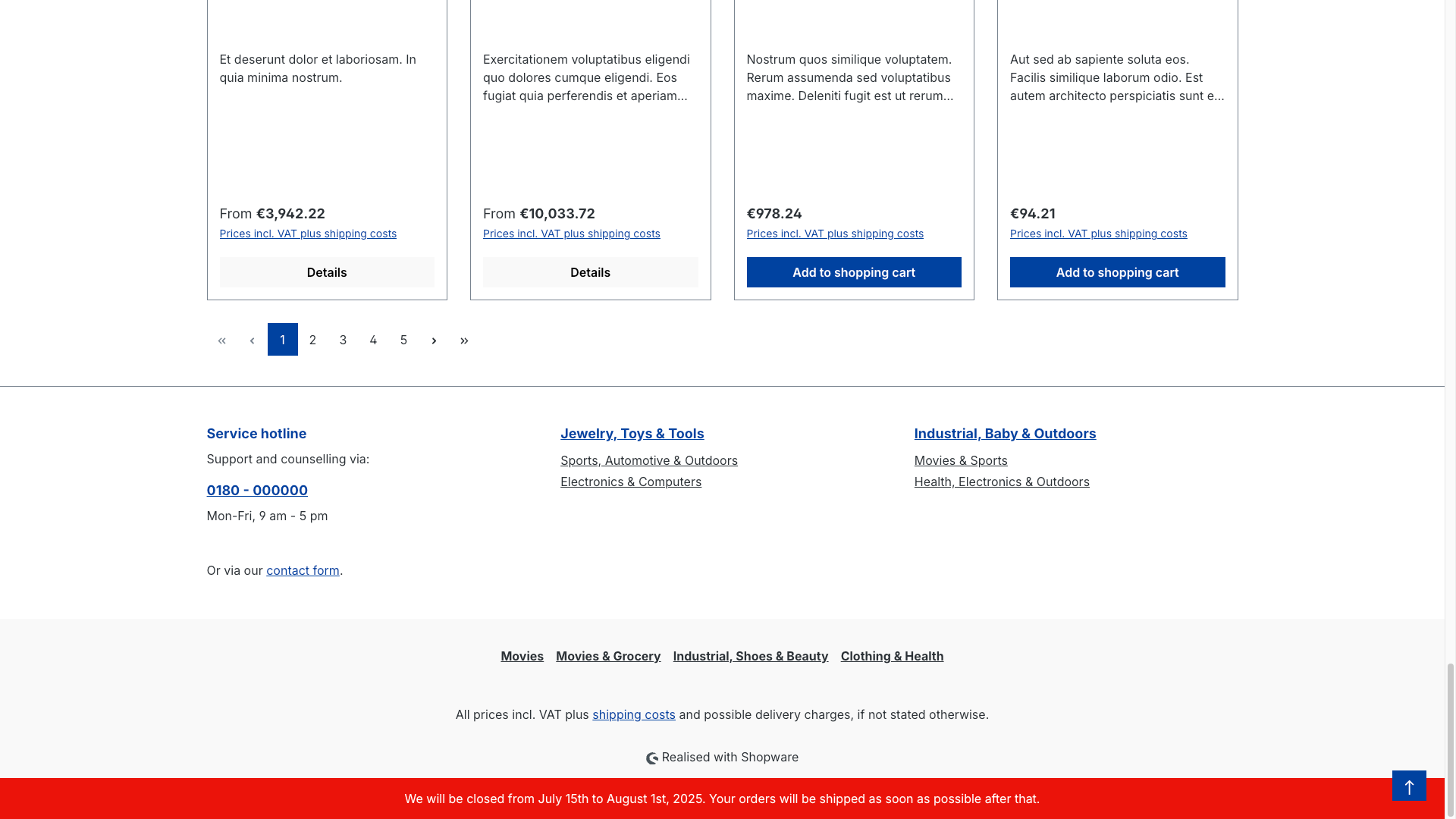This screenshot has height=819, width=1456.
Task: Go to next page arrow
Action: 434,340
